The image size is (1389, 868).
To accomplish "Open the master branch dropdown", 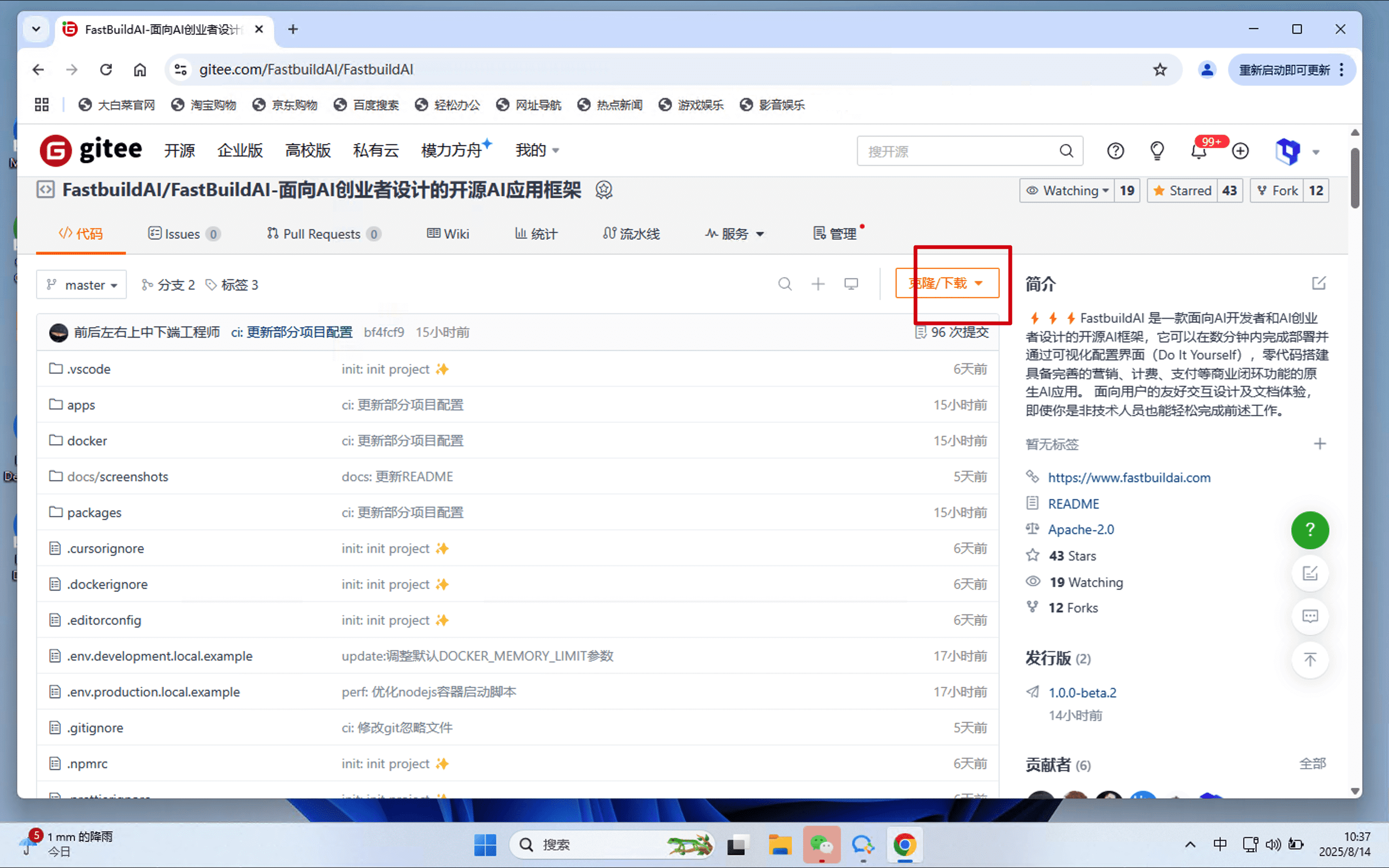I will pyautogui.click(x=81, y=284).
